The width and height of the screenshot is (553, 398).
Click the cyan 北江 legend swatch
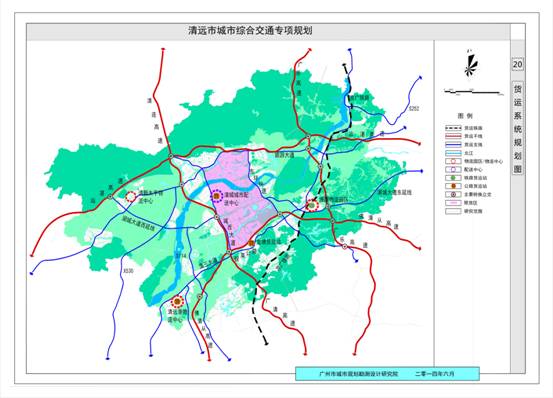tap(453, 153)
